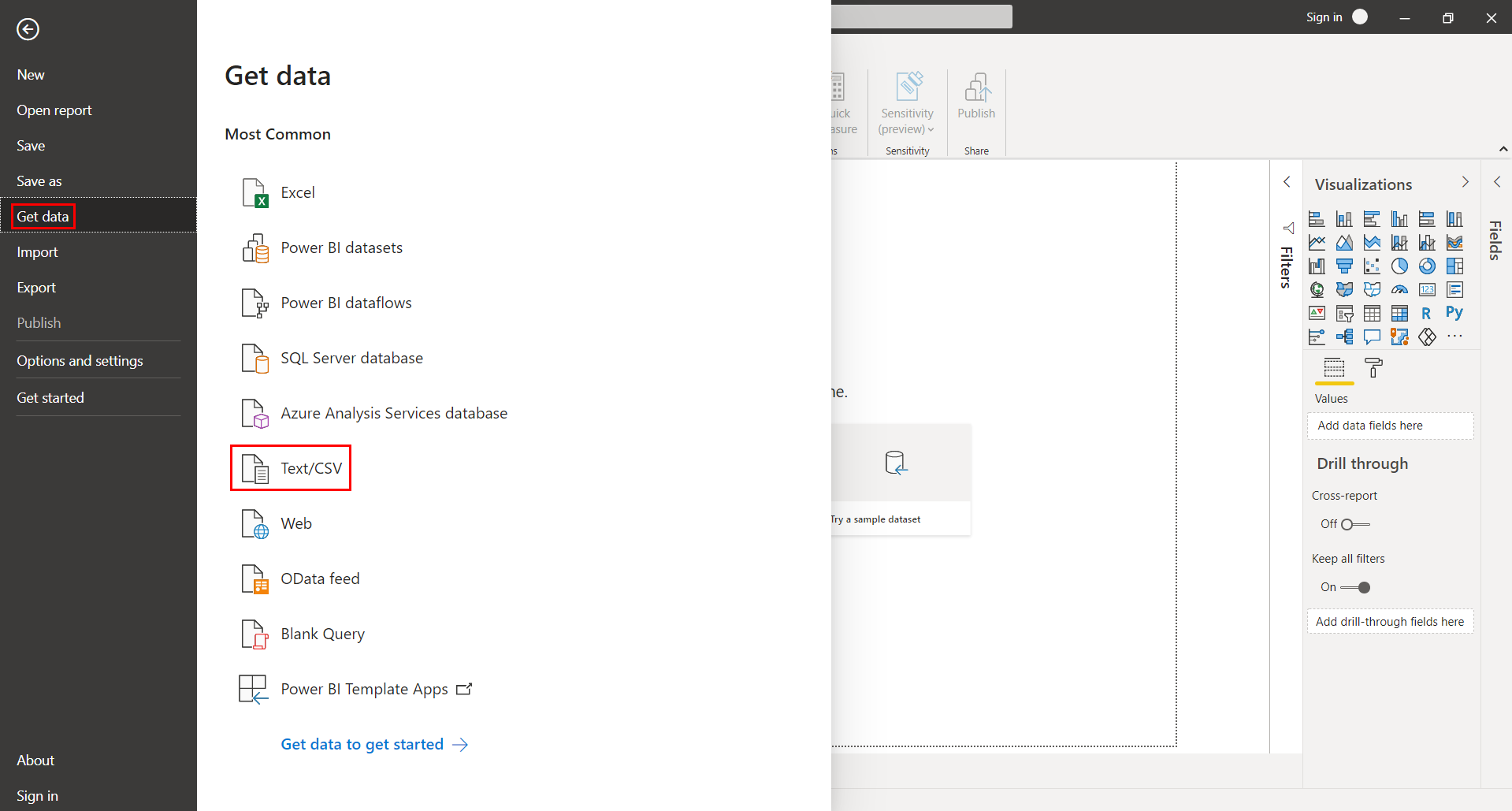Image resolution: width=1512 pixels, height=811 pixels.
Task: Select the ArcGIS Maps visual
Action: 1399,337
